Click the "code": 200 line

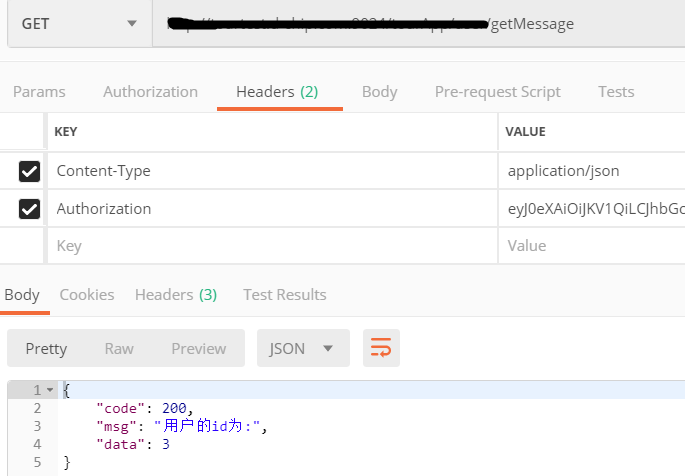click(x=144, y=408)
